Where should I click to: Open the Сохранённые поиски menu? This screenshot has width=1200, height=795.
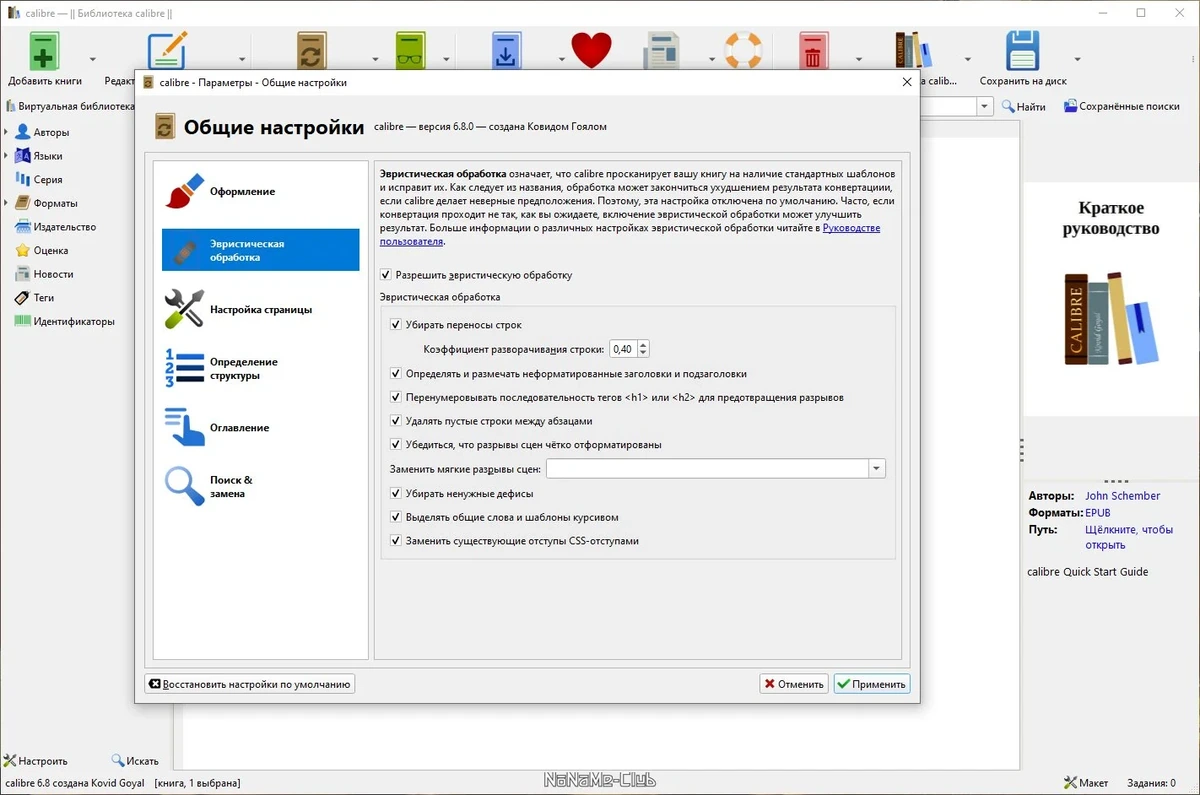coord(1121,106)
